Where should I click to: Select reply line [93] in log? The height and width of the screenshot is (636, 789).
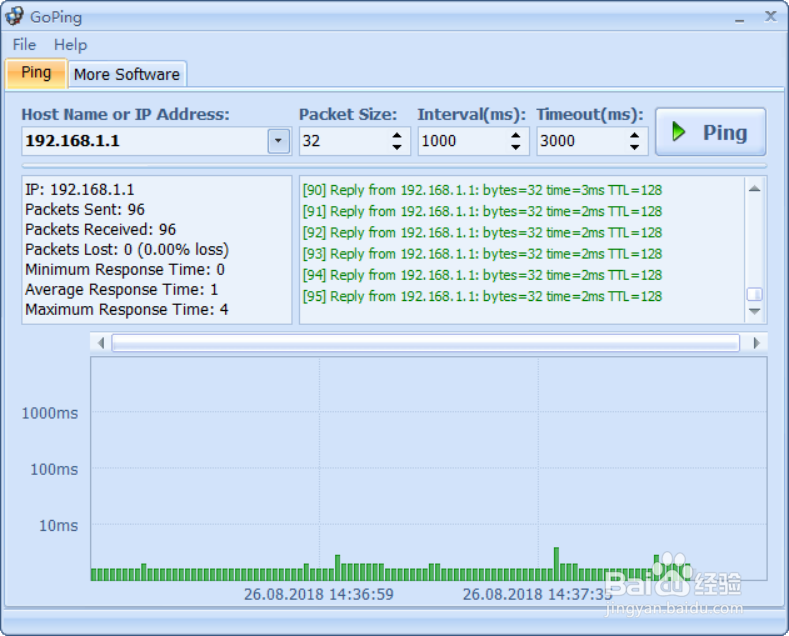[x=482, y=254]
